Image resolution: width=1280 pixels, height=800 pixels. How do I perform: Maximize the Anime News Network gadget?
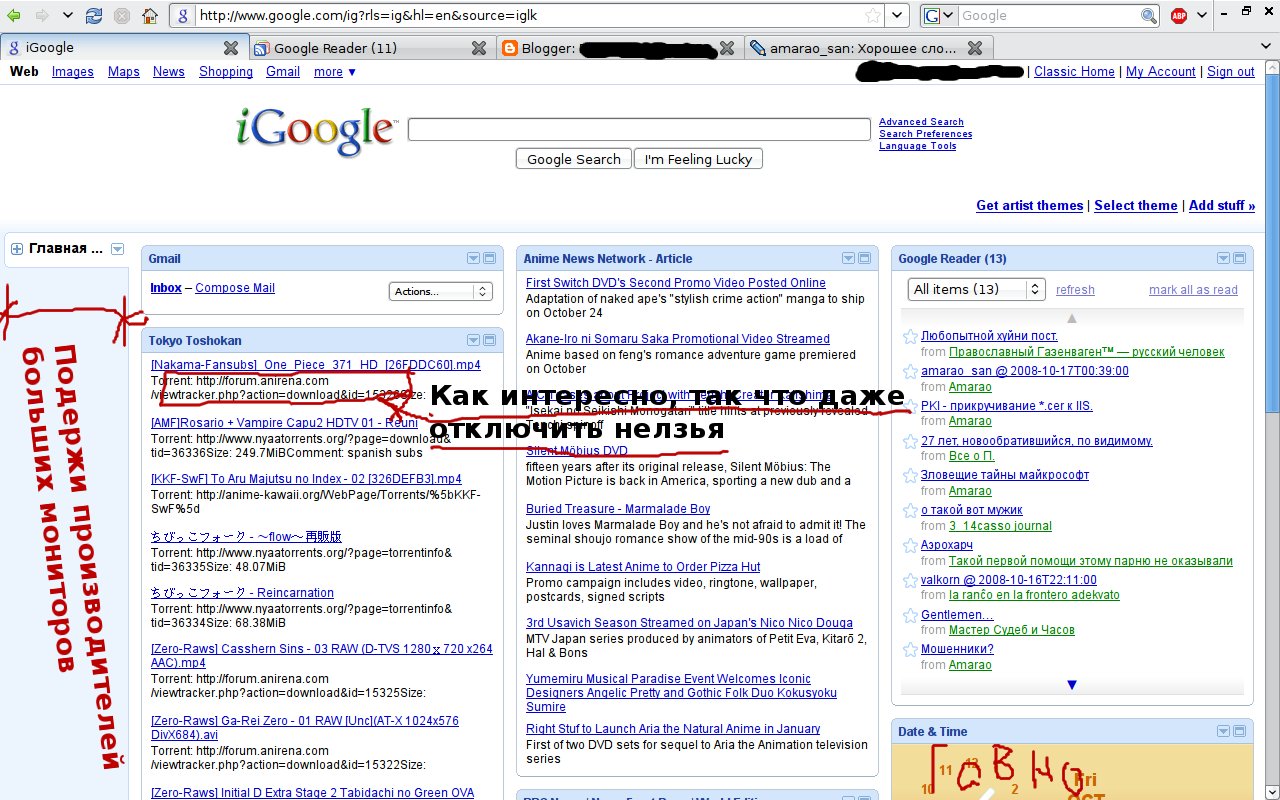(x=865, y=258)
